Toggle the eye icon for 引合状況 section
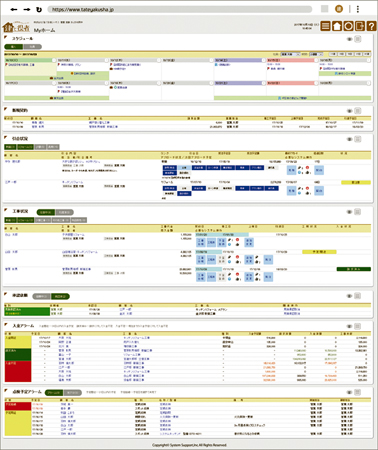Viewport: 378px width, 450px height. (x=349, y=139)
